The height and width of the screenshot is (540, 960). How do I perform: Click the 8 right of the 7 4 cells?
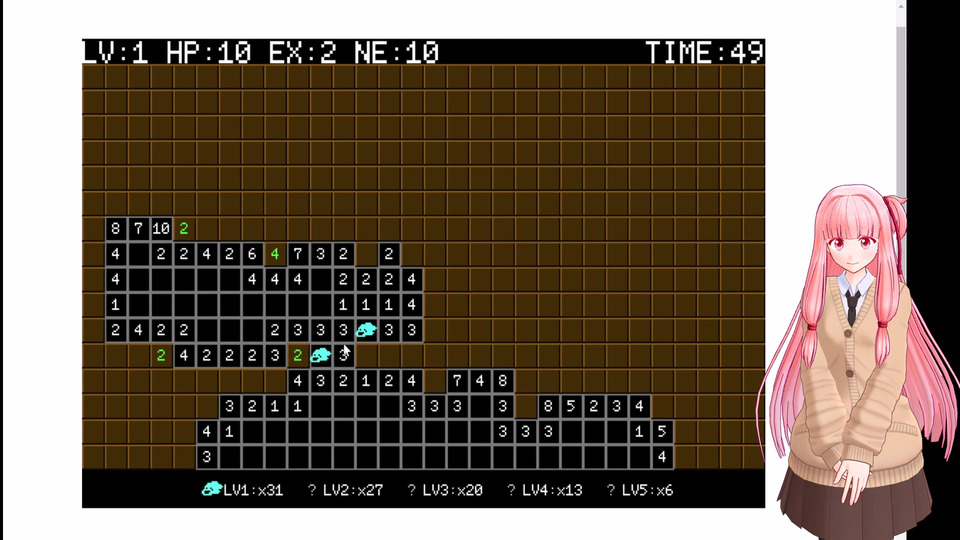click(503, 381)
